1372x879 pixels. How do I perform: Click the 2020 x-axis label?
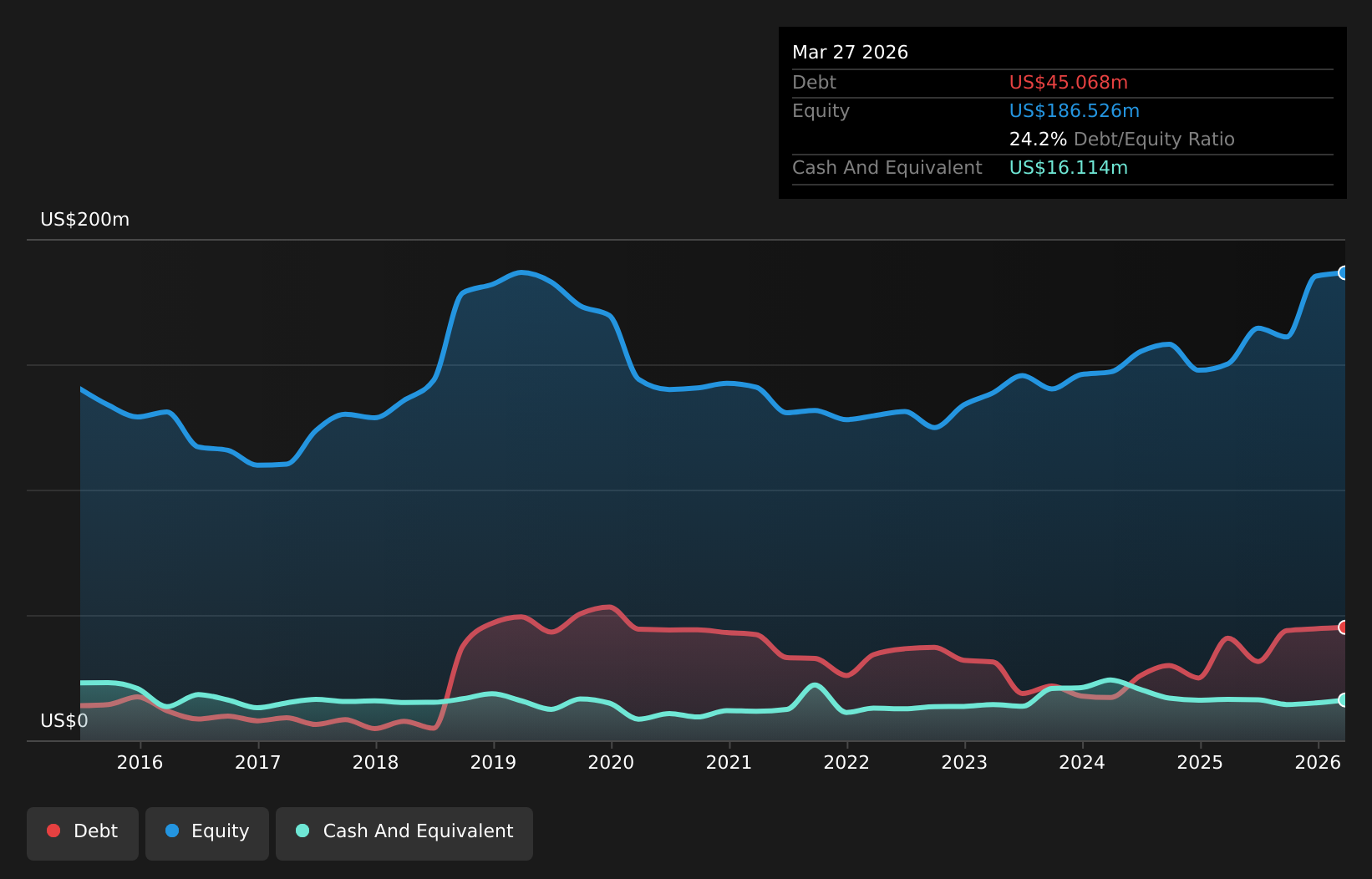click(612, 762)
